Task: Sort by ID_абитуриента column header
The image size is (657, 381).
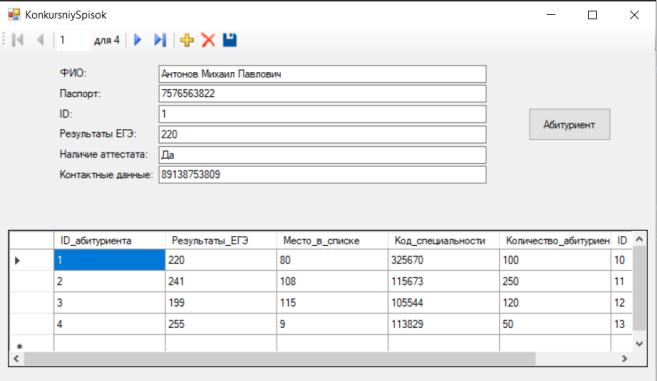Action: pos(109,241)
